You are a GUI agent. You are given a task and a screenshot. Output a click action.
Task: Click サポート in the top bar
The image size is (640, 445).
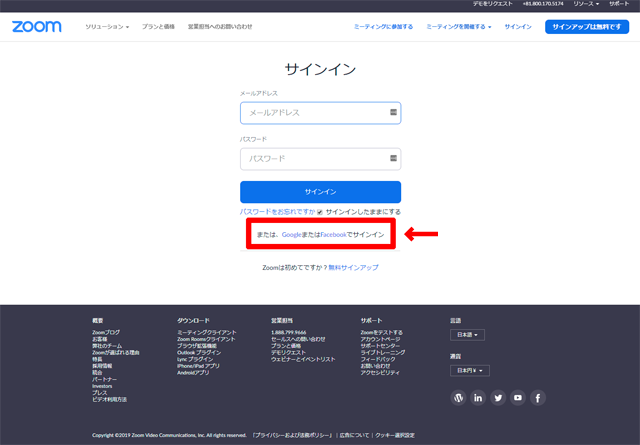coord(619,4)
